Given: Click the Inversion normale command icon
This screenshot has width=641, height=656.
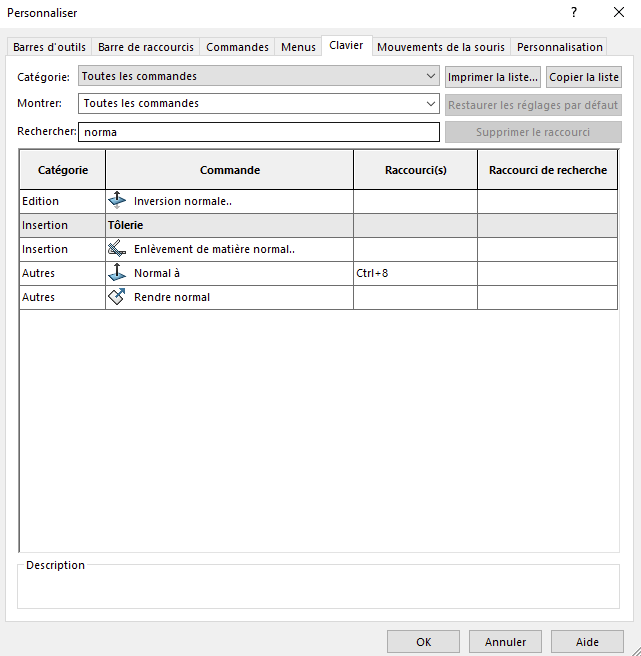Looking at the screenshot, I should 117,201.
